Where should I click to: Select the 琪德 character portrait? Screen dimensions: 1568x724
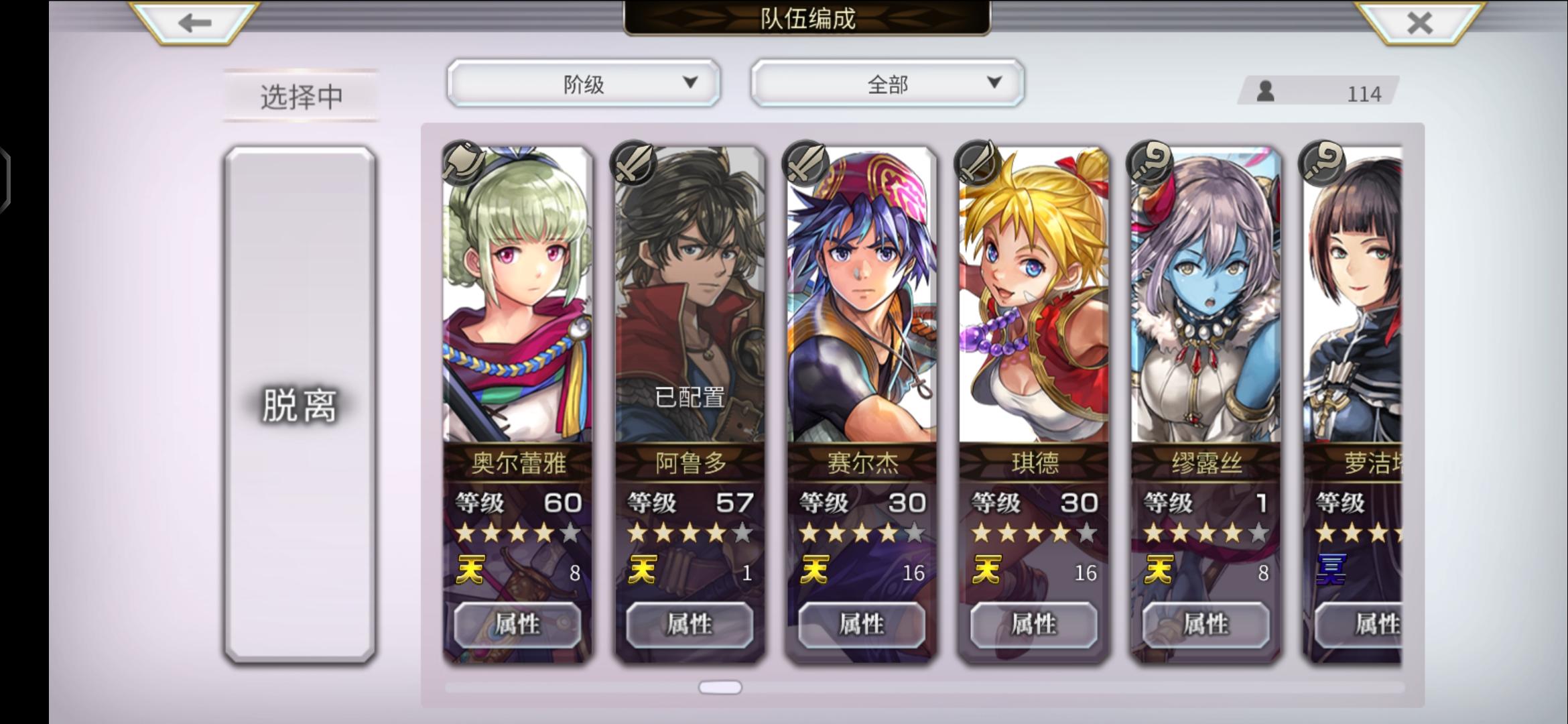pos(1034,295)
